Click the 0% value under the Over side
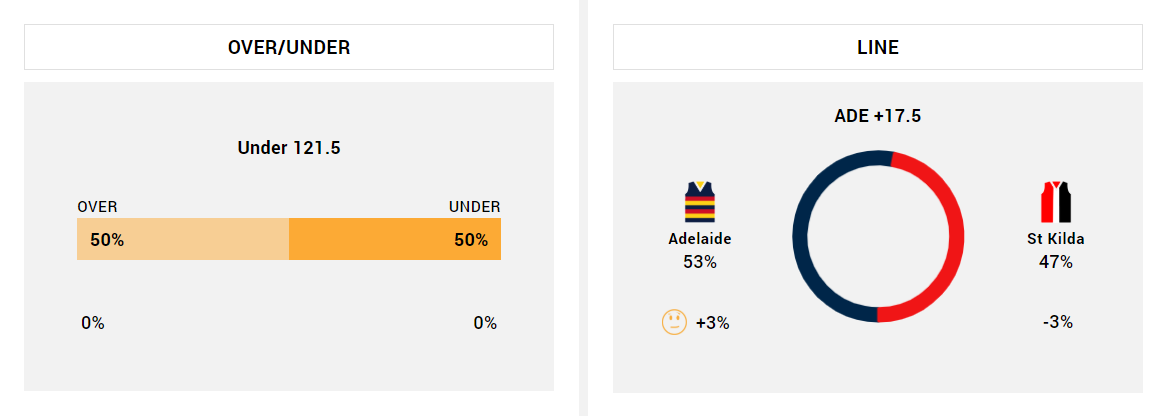The image size is (1163, 416). click(x=93, y=323)
